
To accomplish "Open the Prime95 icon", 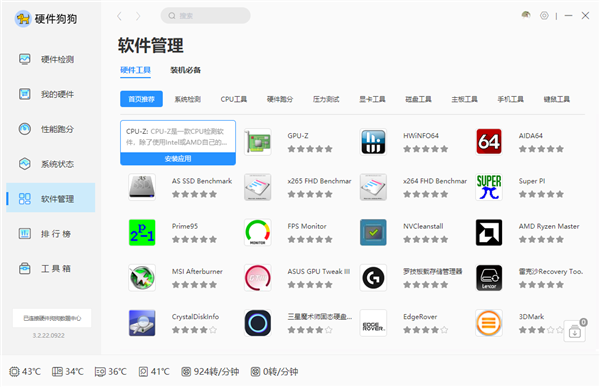I will [x=142, y=232].
